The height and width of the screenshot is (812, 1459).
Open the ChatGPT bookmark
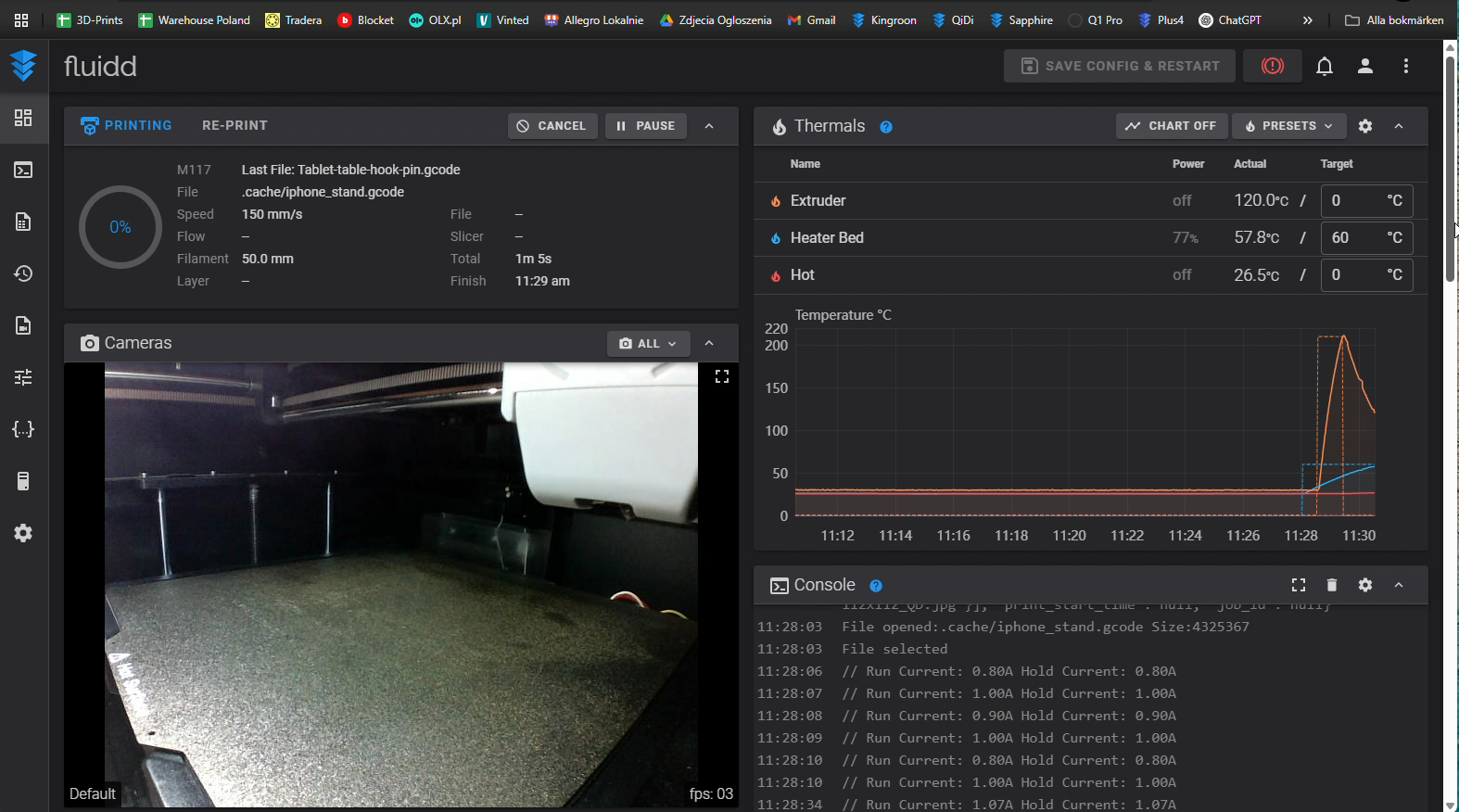coord(1230,20)
